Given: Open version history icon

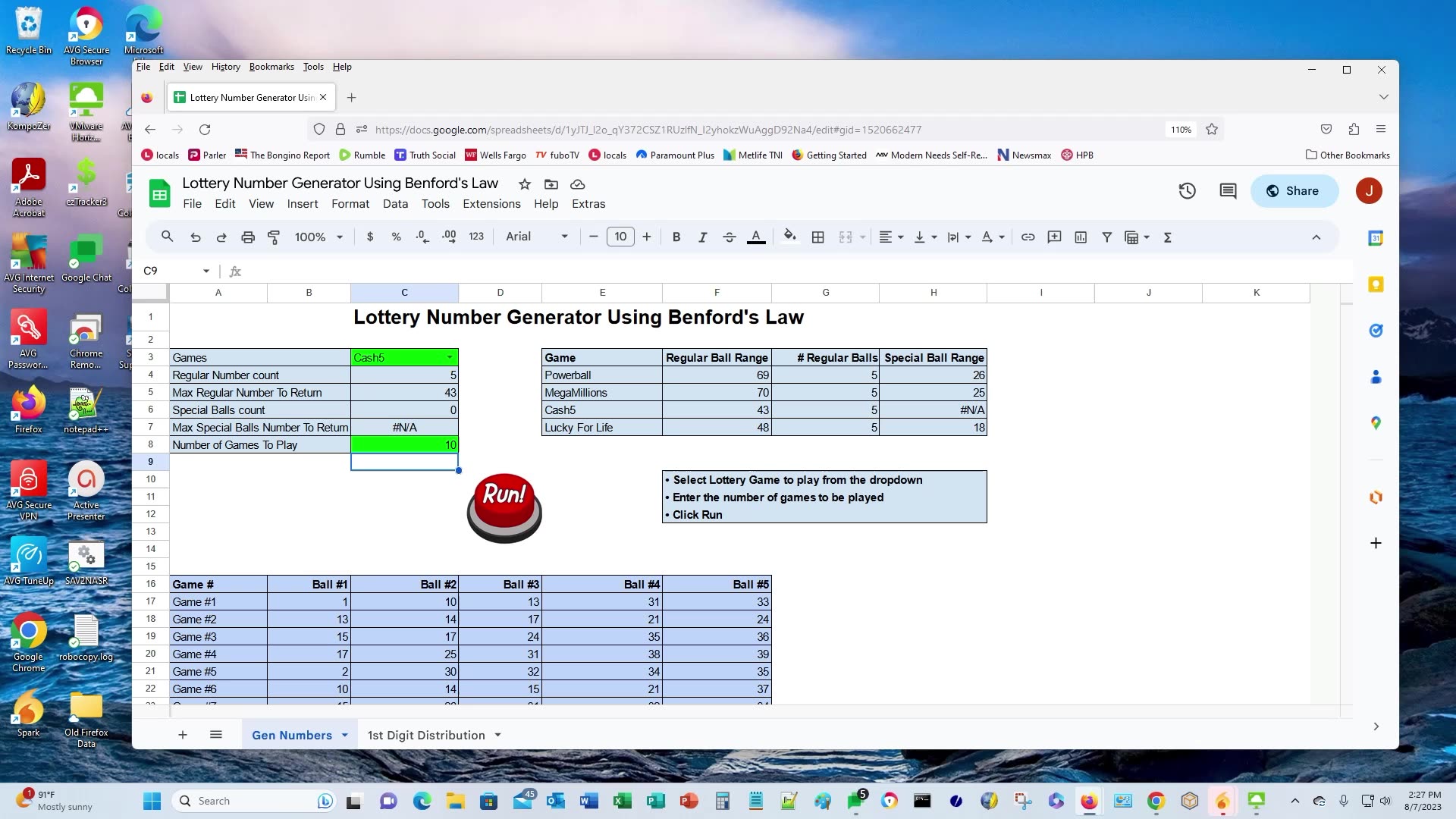Looking at the screenshot, I should (x=1187, y=191).
